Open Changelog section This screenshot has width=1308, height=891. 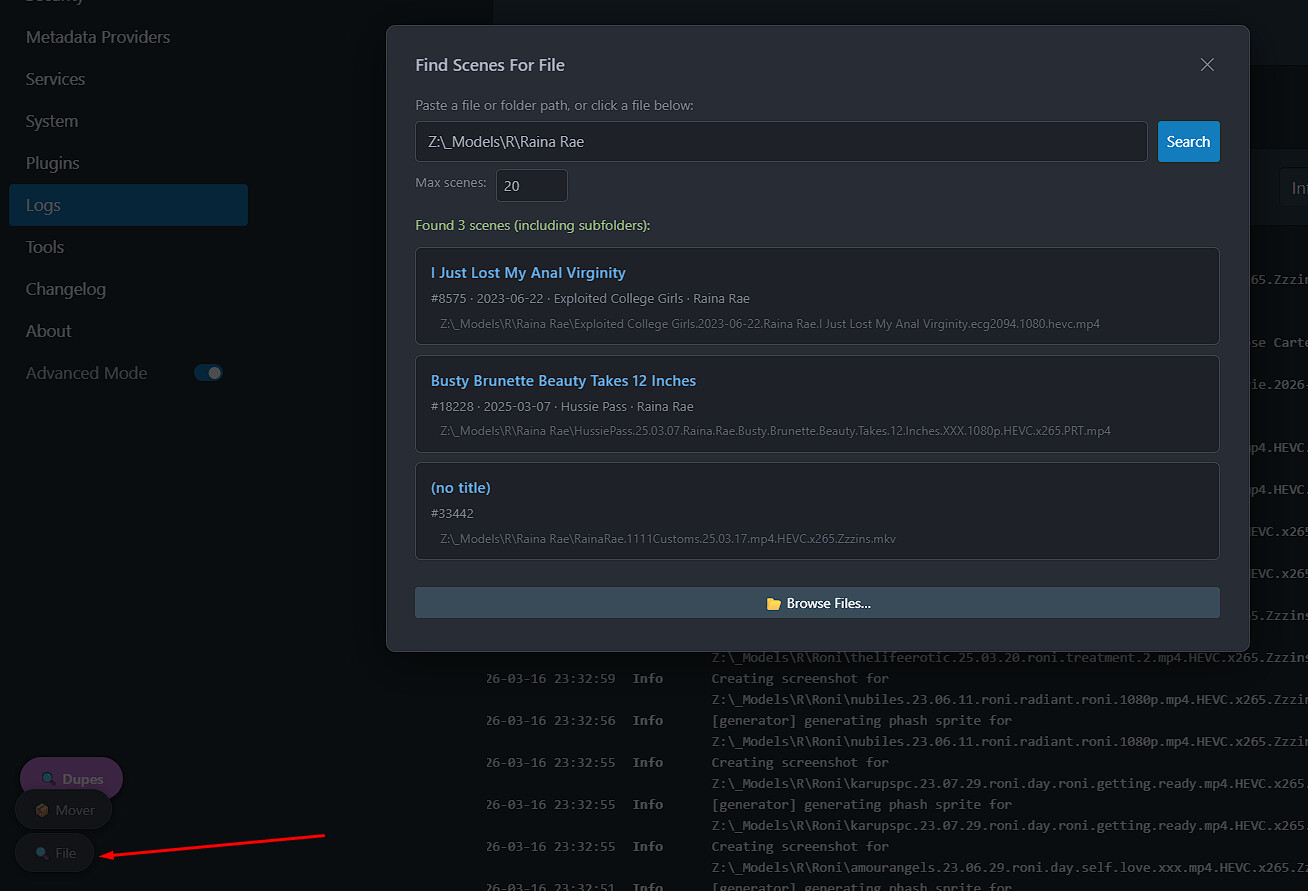[x=66, y=289]
